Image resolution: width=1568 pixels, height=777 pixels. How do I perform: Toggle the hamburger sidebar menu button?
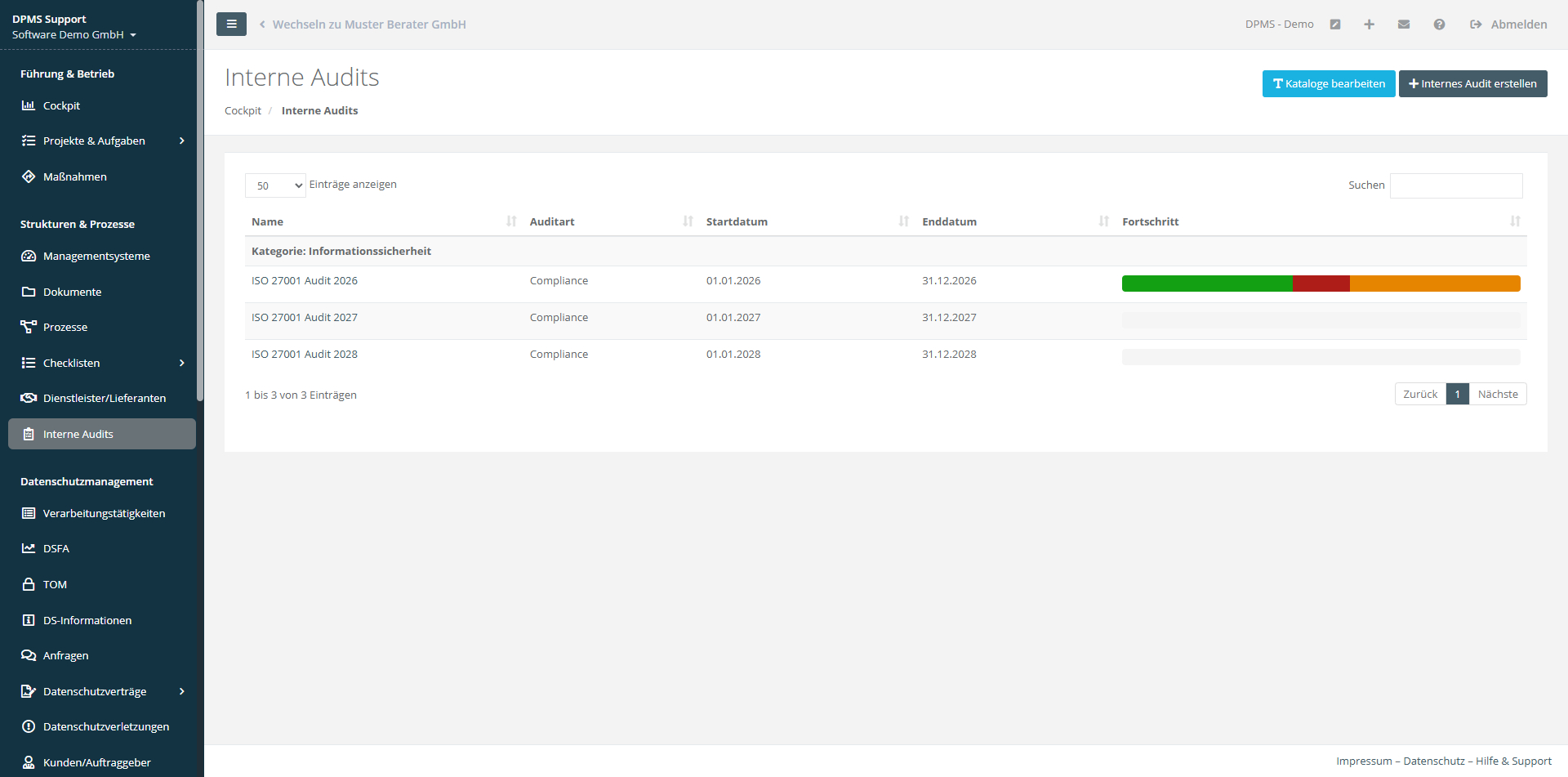(231, 25)
